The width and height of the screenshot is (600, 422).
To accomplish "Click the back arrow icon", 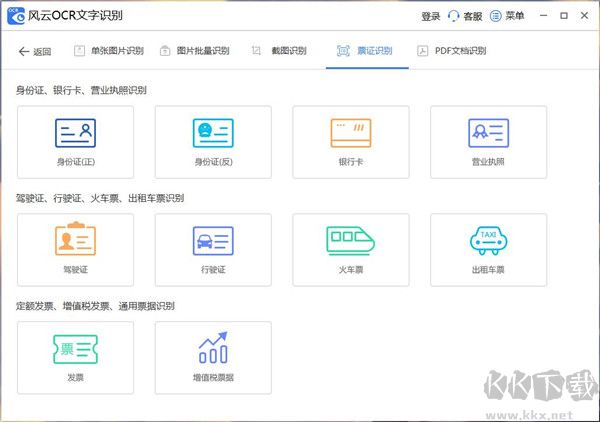I will coord(24,51).
